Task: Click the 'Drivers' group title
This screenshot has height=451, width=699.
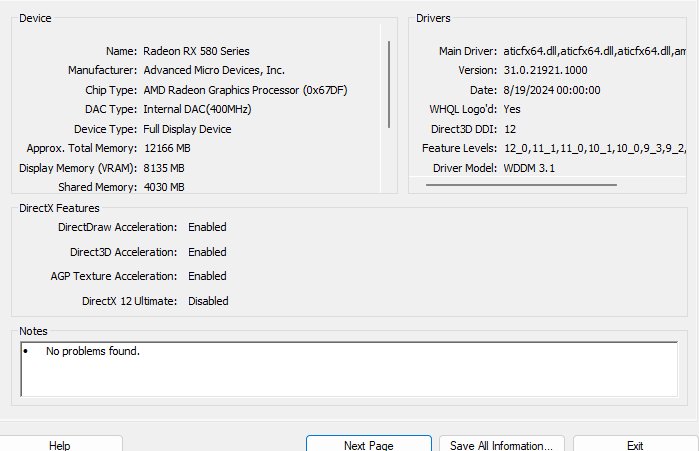Action: point(433,18)
